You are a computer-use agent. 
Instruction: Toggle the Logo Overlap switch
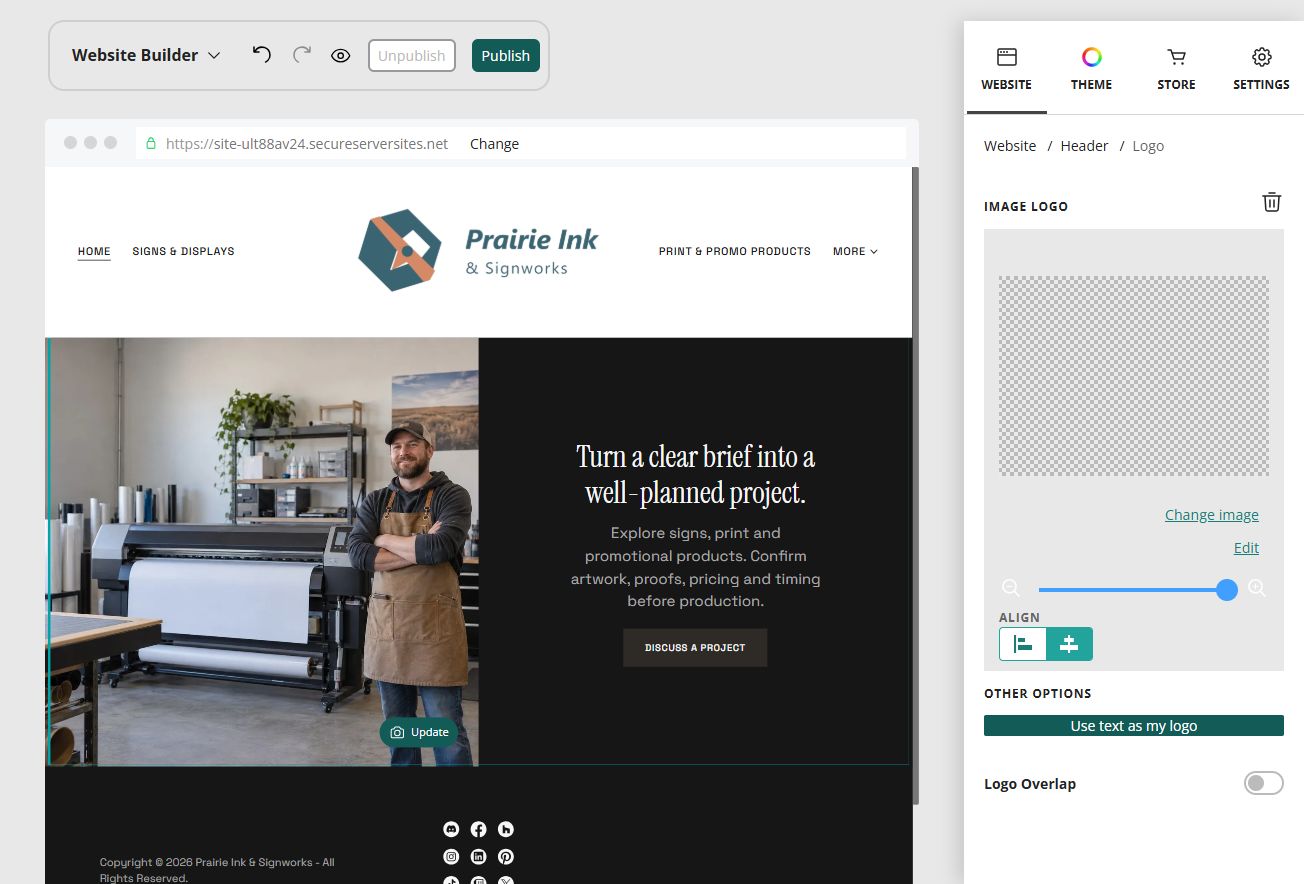1263,783
